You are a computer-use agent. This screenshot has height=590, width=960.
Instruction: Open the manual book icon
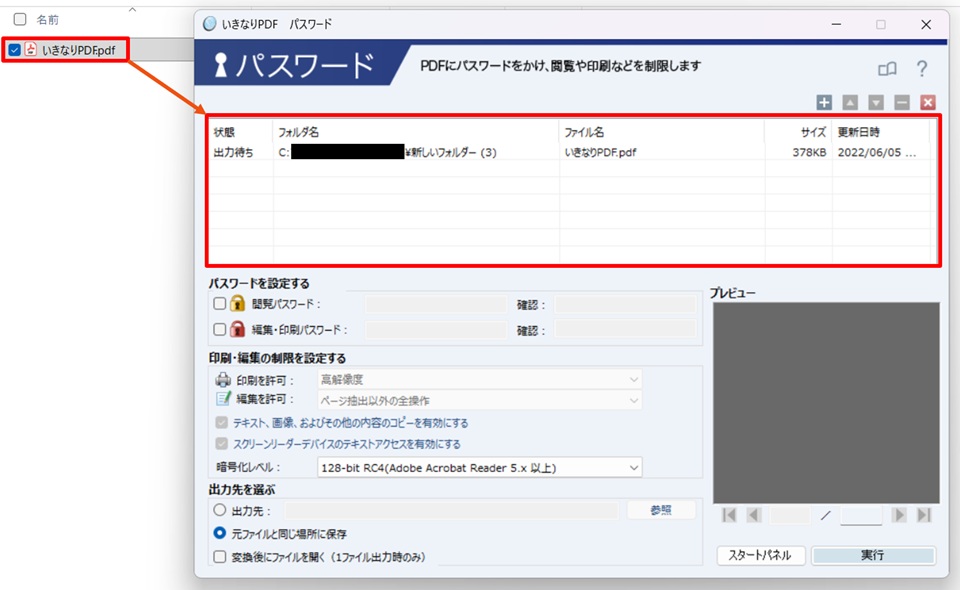[887, 69]
